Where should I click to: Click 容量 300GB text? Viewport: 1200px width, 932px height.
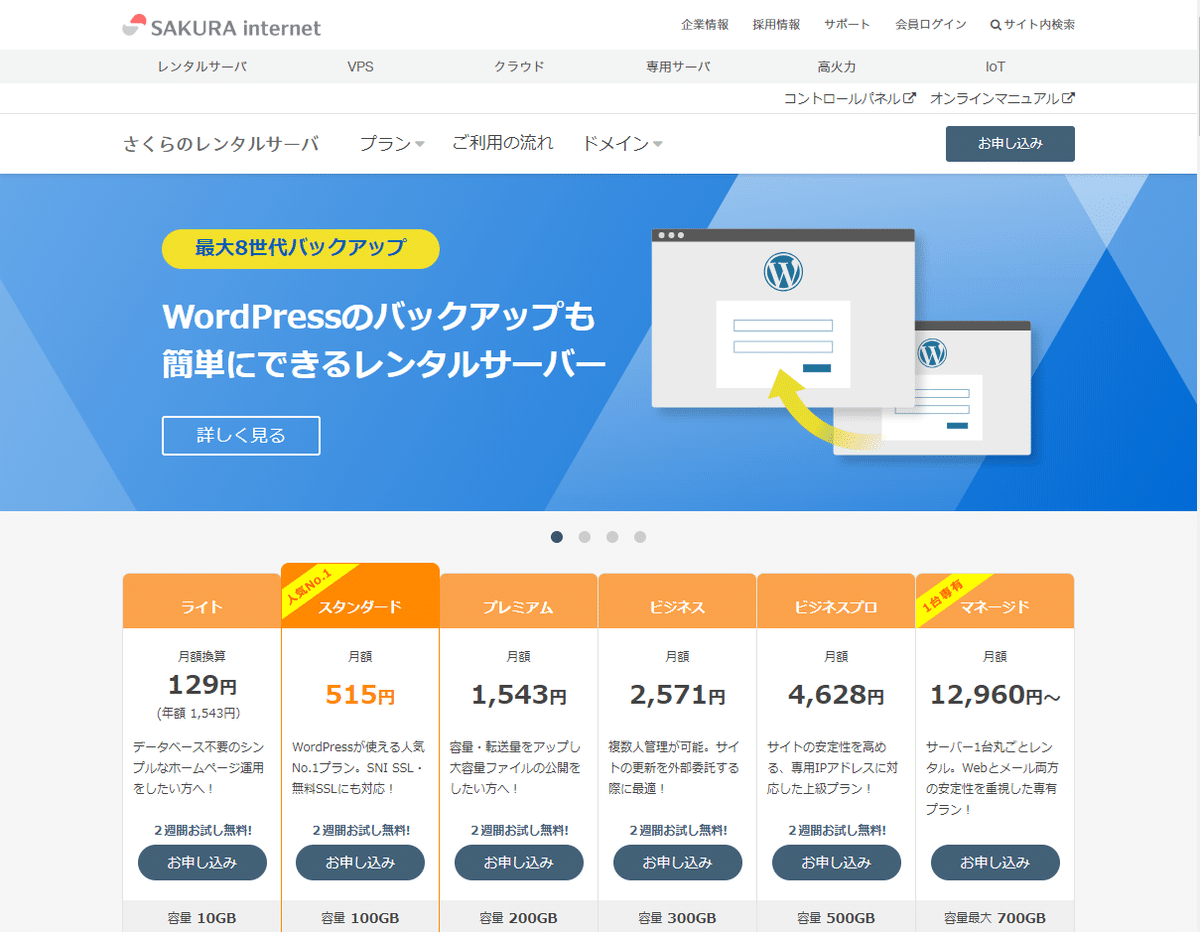click(x=677, y=918)
